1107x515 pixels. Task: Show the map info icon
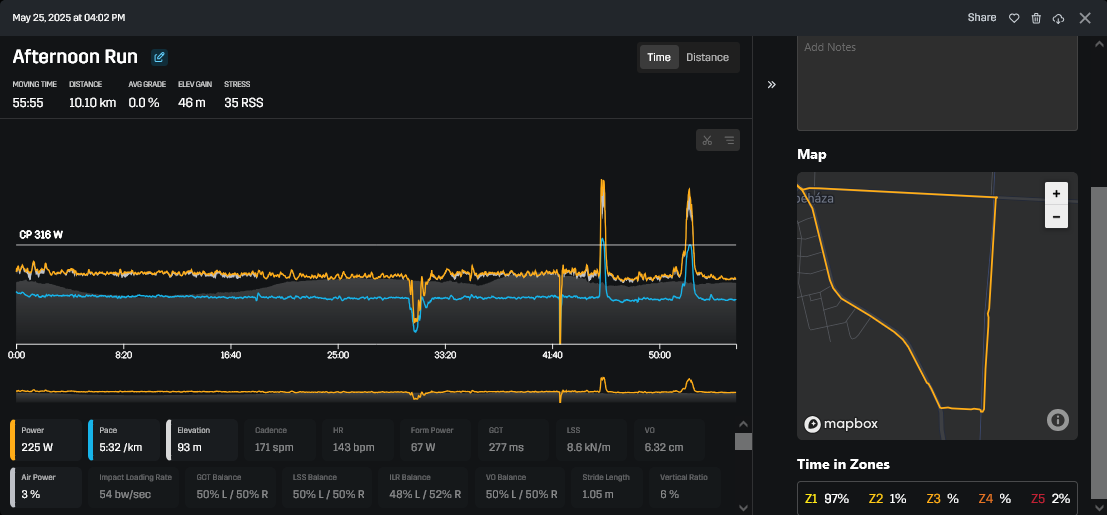click(x=1058, y=420)
